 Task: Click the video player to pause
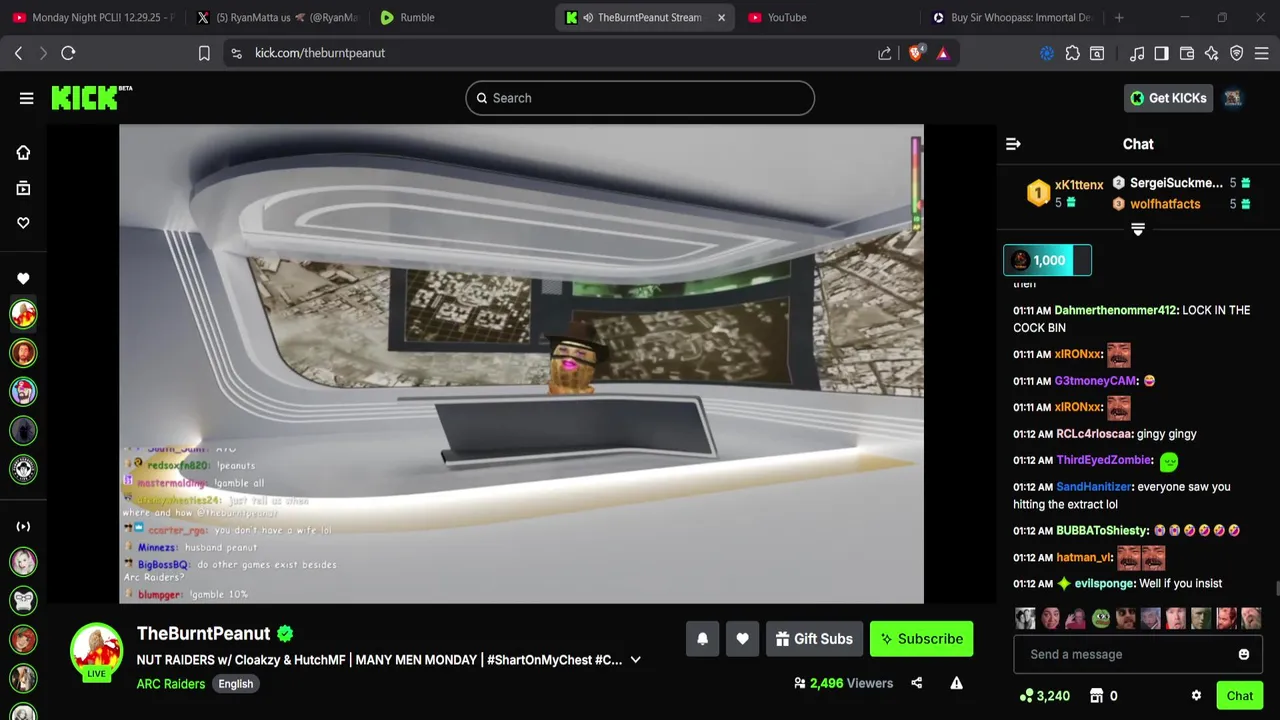[x=521, y=364]
